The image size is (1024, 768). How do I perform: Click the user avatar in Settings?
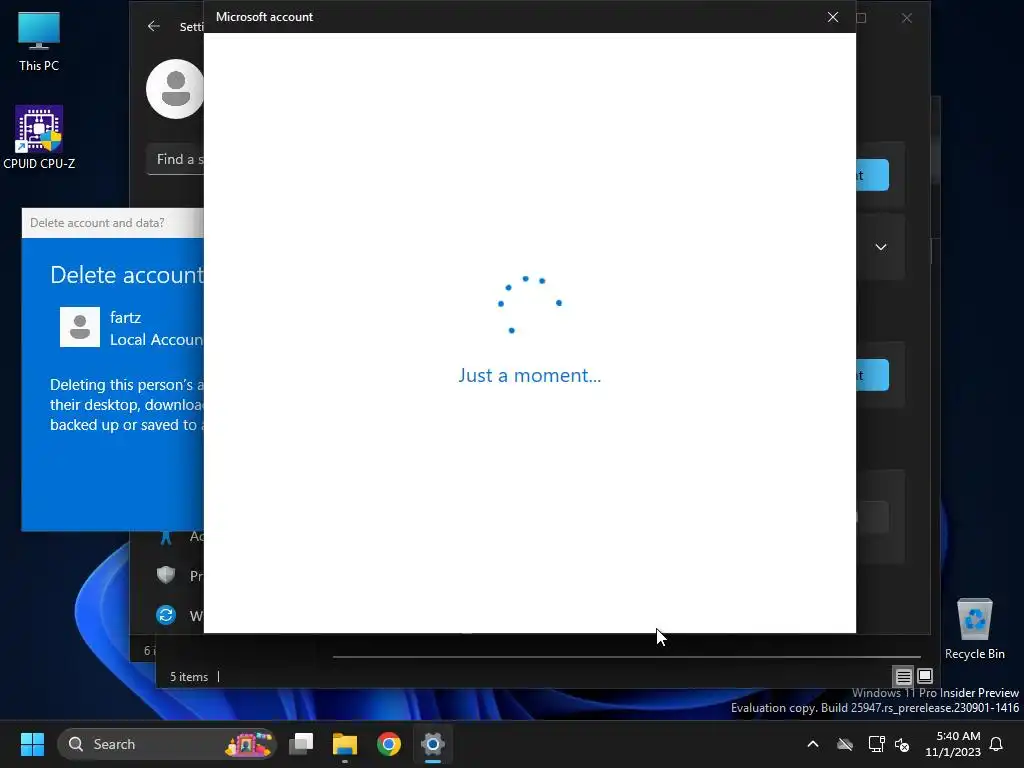pyautogui.click(x=174, y=89)
